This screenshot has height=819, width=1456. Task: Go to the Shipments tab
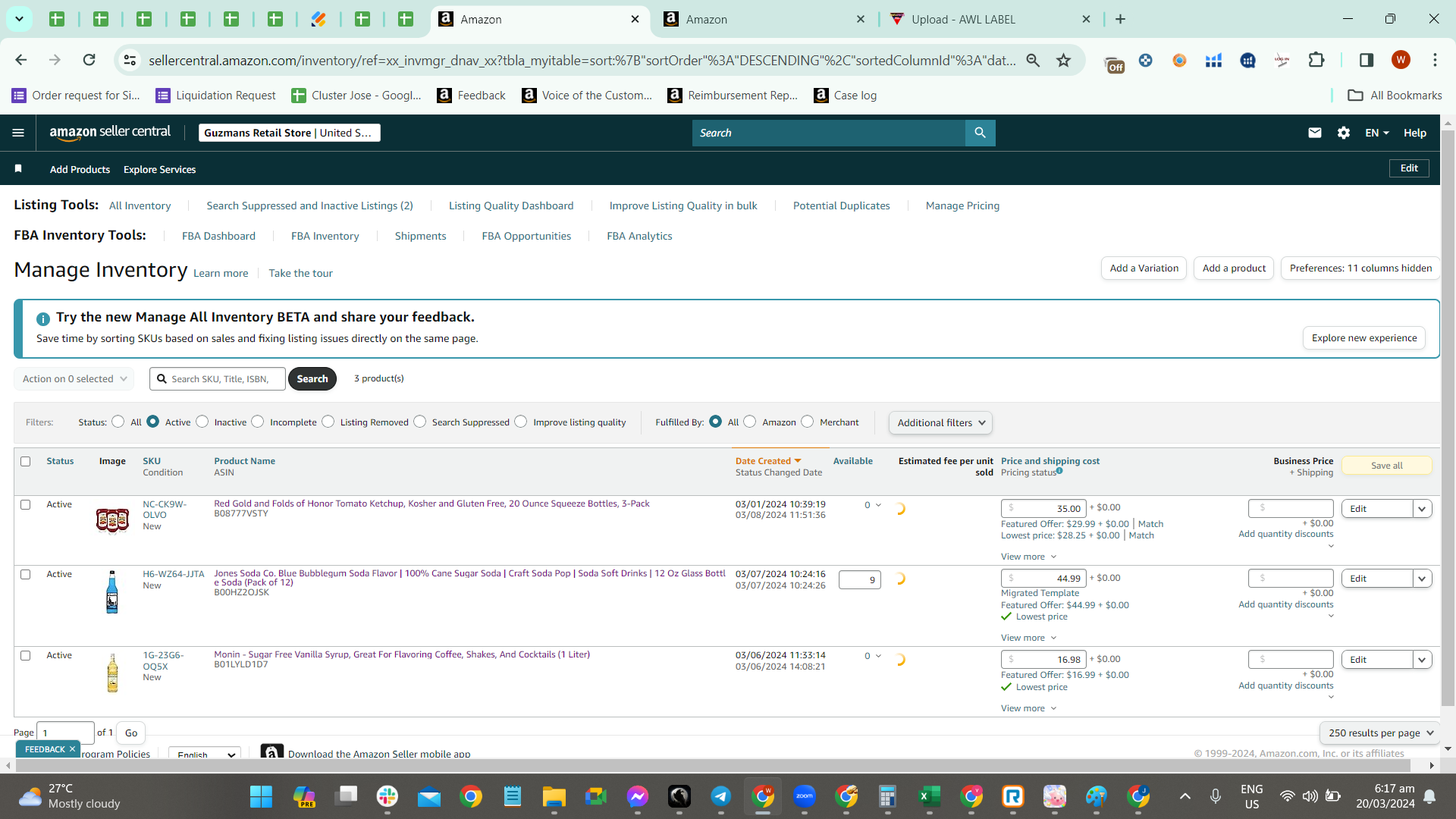point(420,236)
